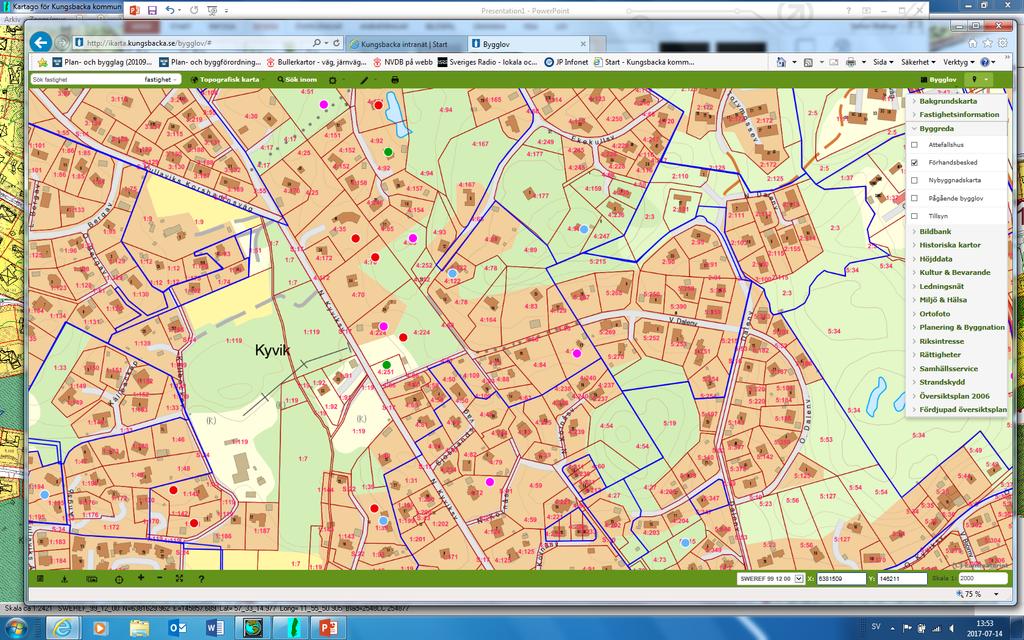Click the download icon in bottom toolbar
This screenshot has width=1024, height=640.
[x=65, y=579]
